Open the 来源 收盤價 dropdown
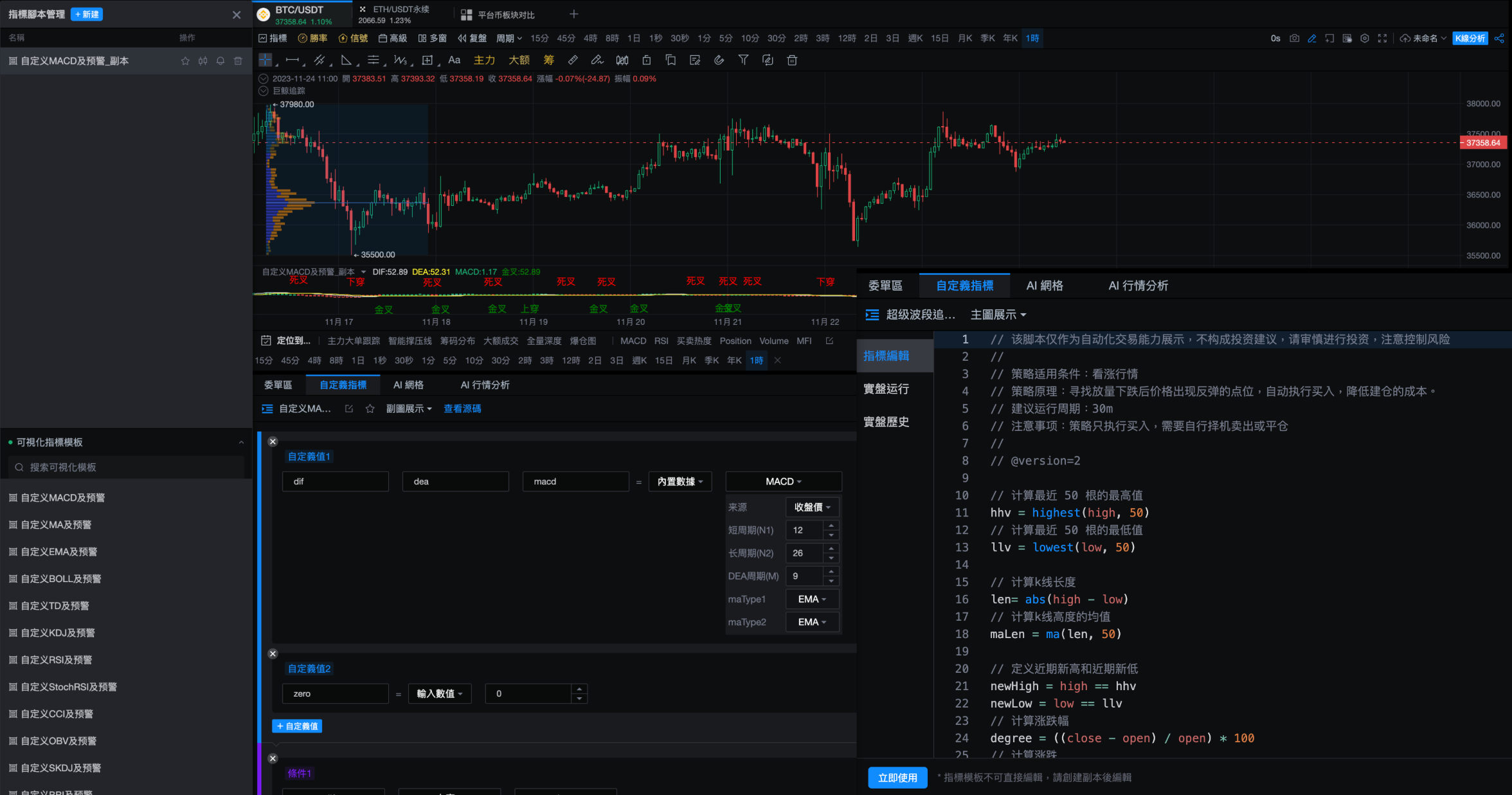 (812, 507)
